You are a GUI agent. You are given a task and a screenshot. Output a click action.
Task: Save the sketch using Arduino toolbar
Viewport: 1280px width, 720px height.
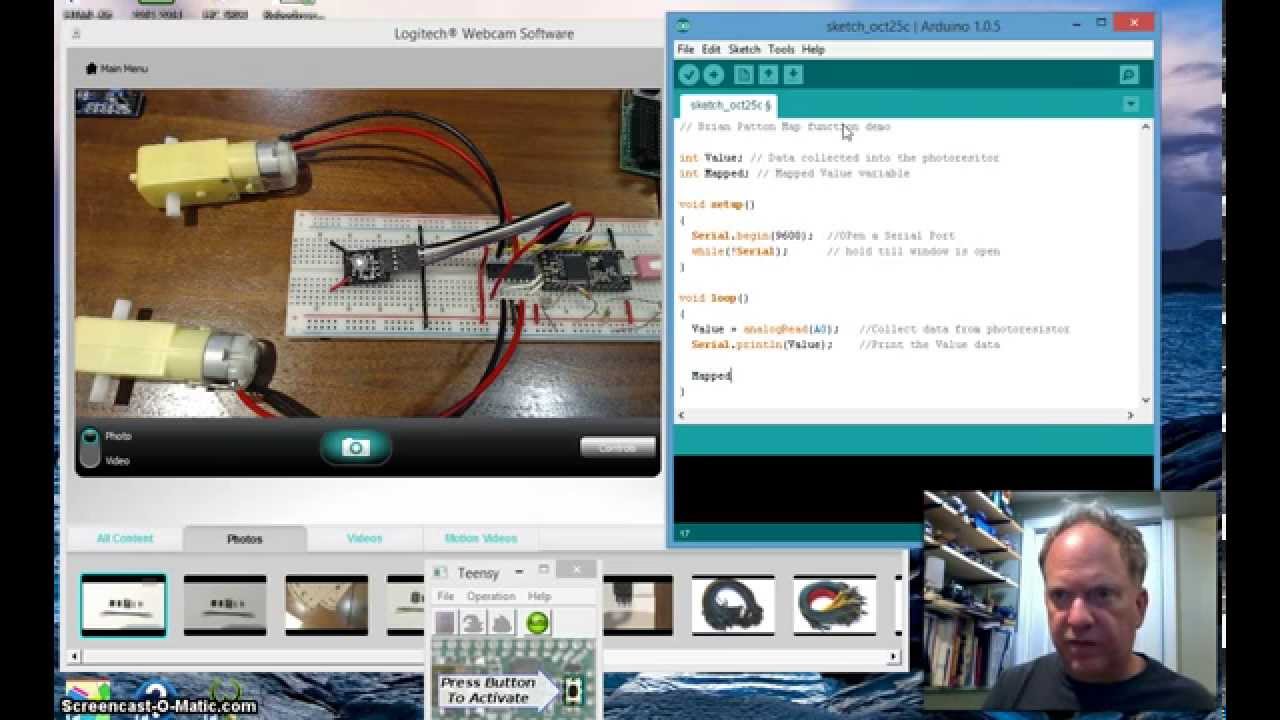tap(793, 75)
